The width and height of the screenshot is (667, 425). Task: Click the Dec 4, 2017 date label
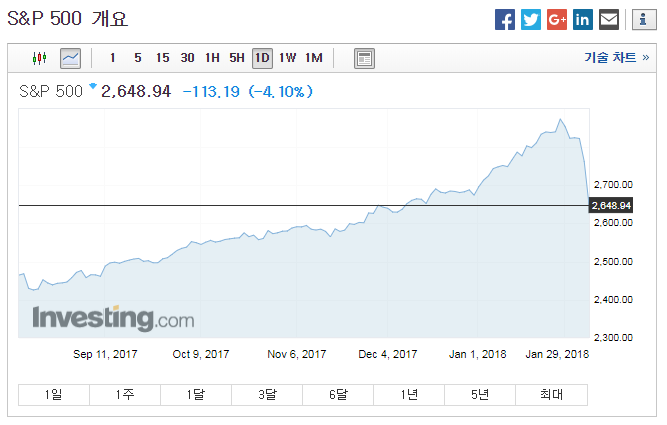click(x=388, y=354)
